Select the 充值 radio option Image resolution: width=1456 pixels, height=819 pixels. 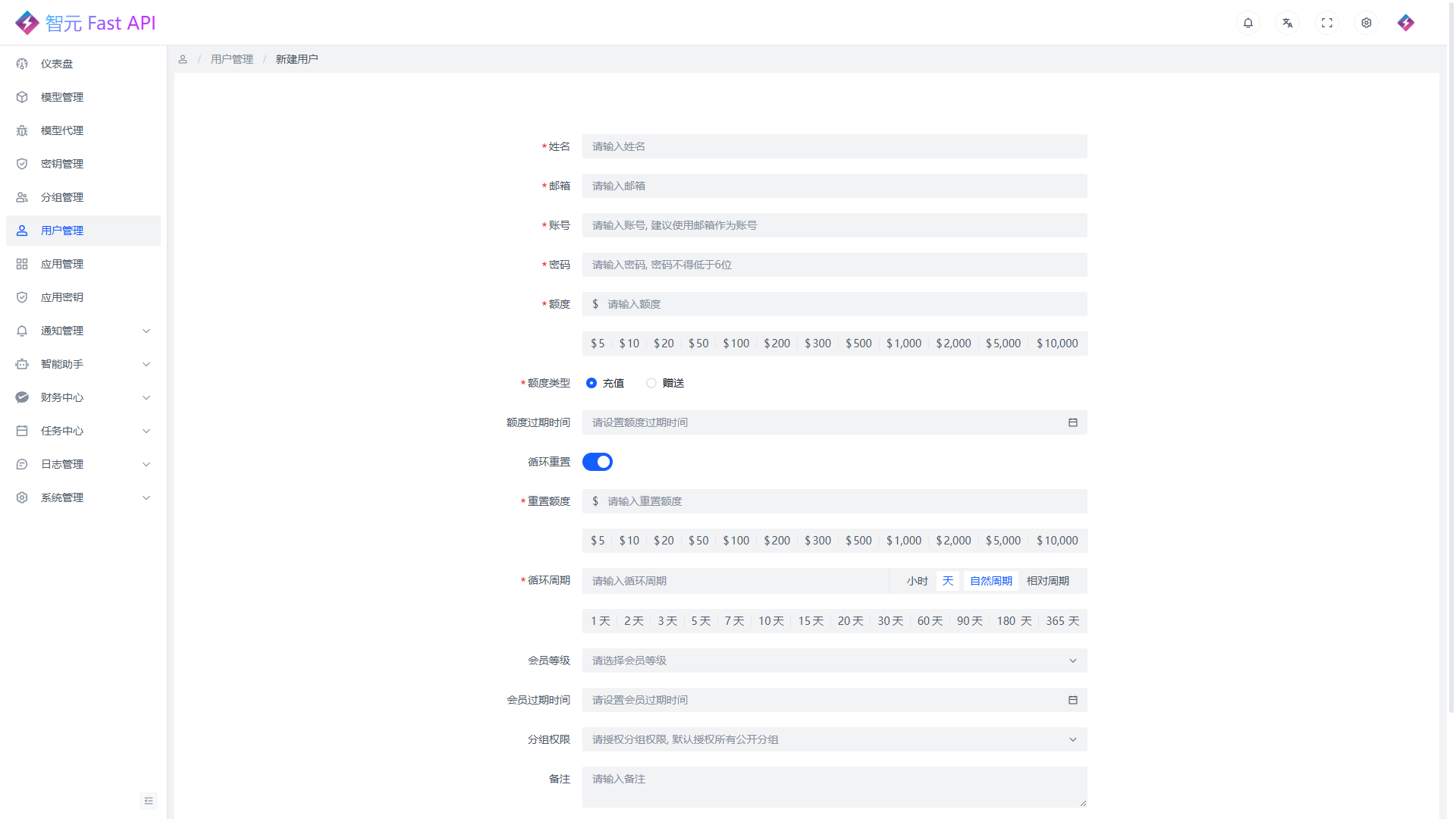coord(591,383)
